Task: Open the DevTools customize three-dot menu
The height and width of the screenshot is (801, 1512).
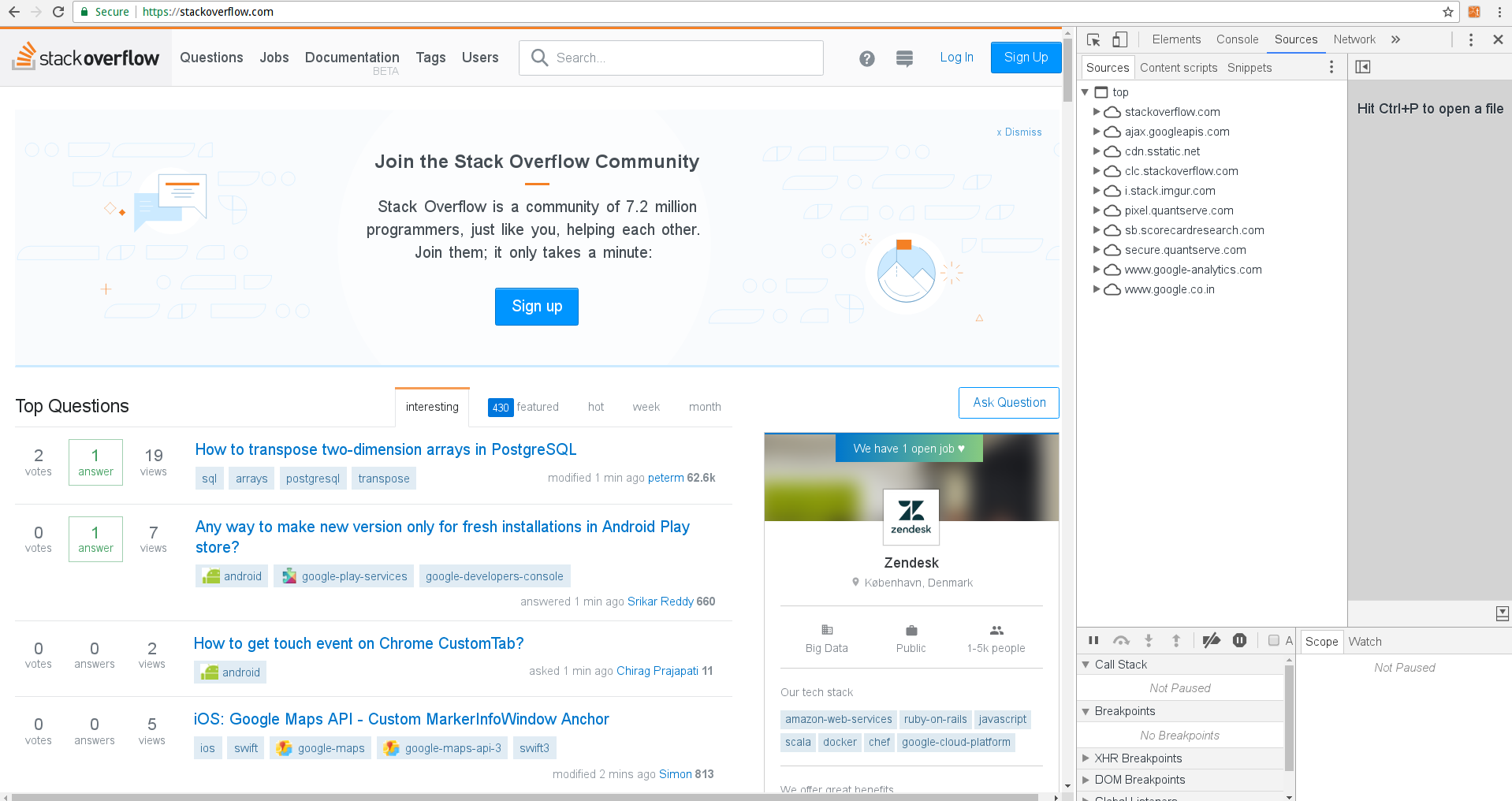Action: (1471, 39)
